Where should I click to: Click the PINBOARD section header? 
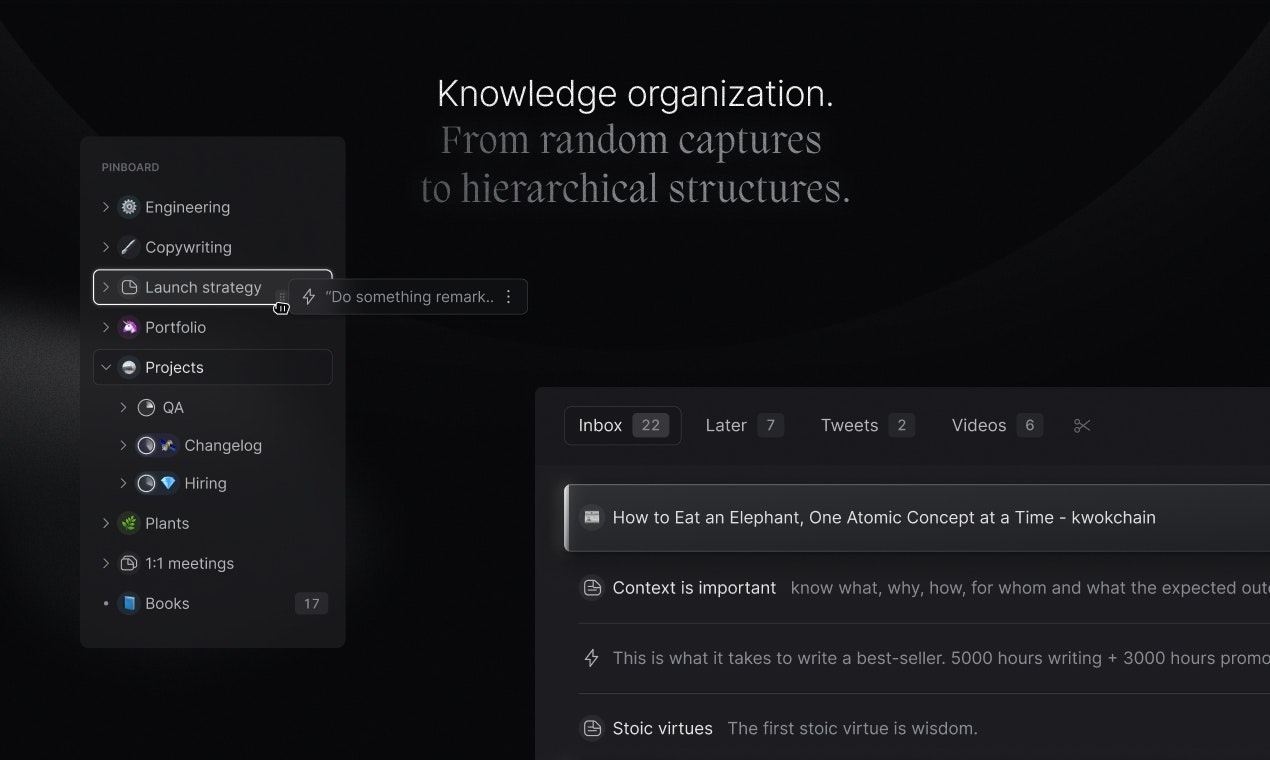pyautogui.click(x=130, y=167)
